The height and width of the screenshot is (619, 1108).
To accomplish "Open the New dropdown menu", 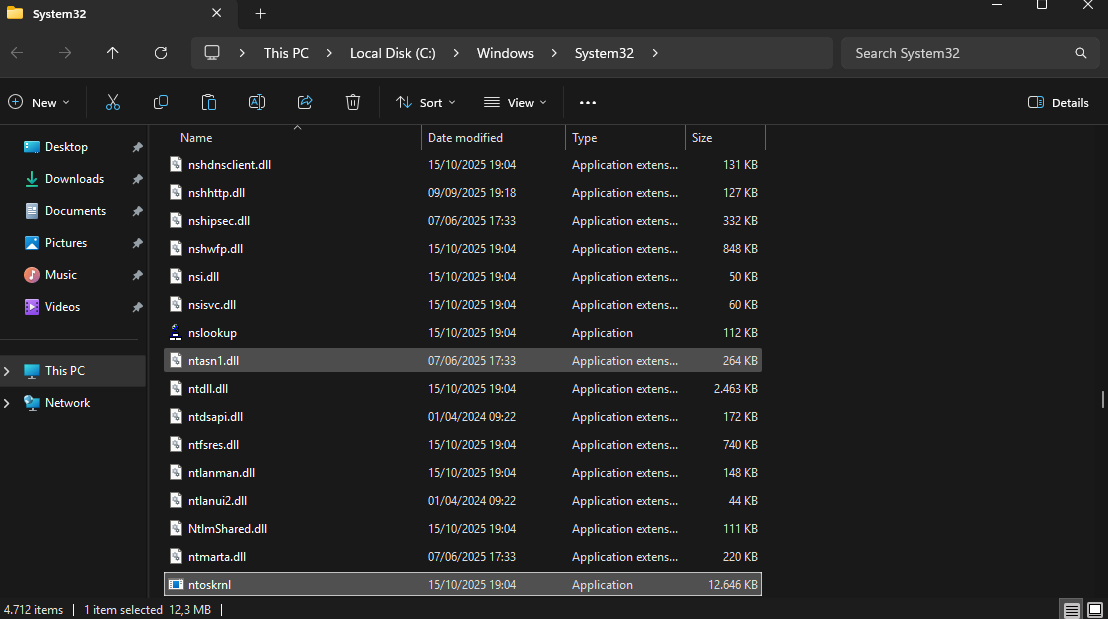I will tap(39, 102).
